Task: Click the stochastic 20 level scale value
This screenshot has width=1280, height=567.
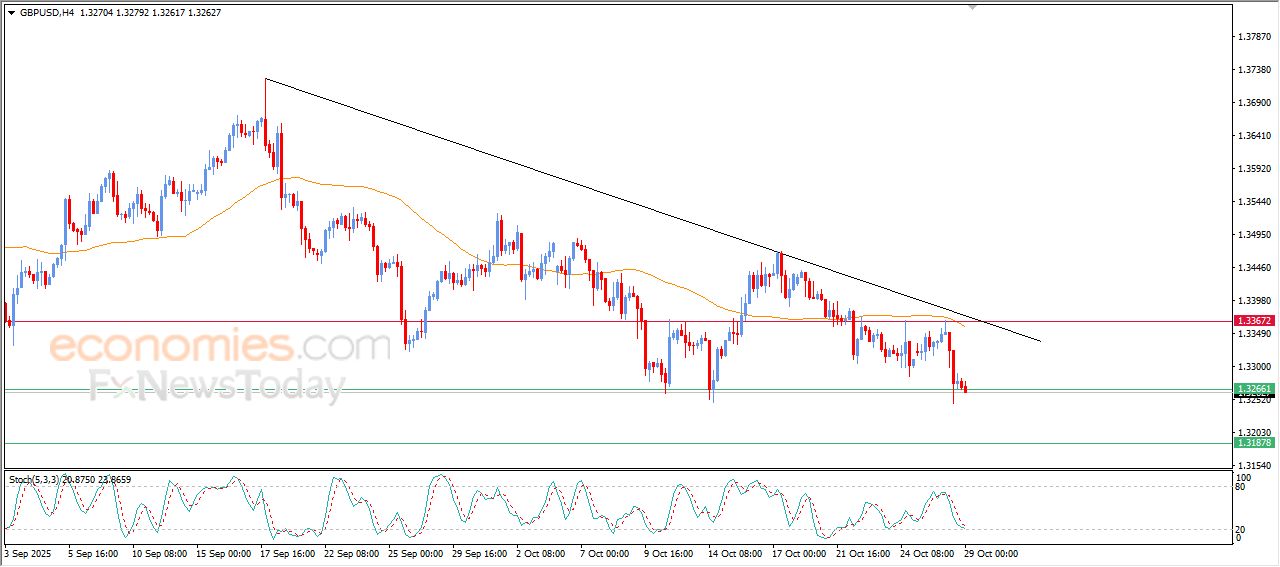Action: coord(1242,529)
